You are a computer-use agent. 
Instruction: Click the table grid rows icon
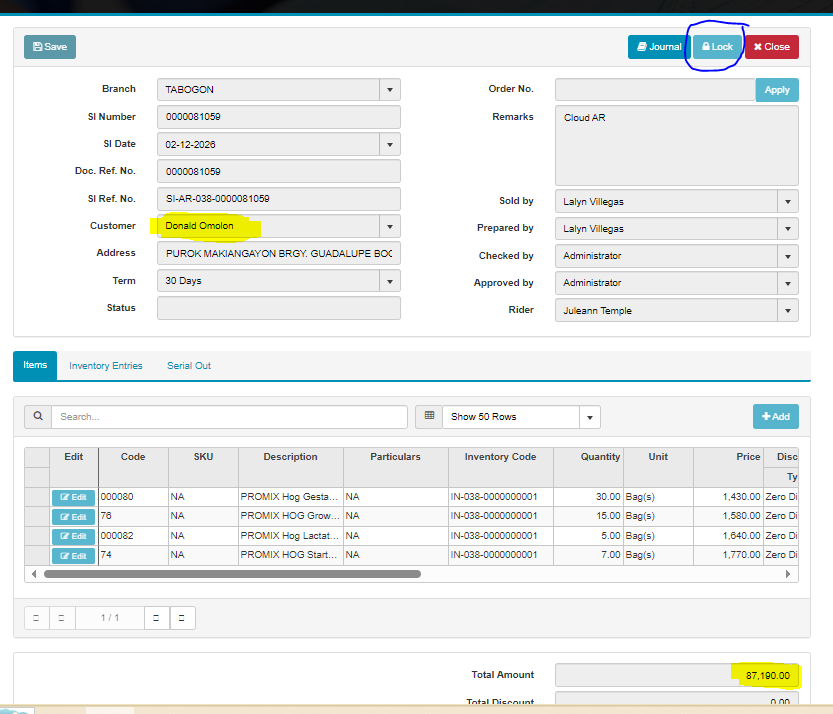click(x=429, y=417)
